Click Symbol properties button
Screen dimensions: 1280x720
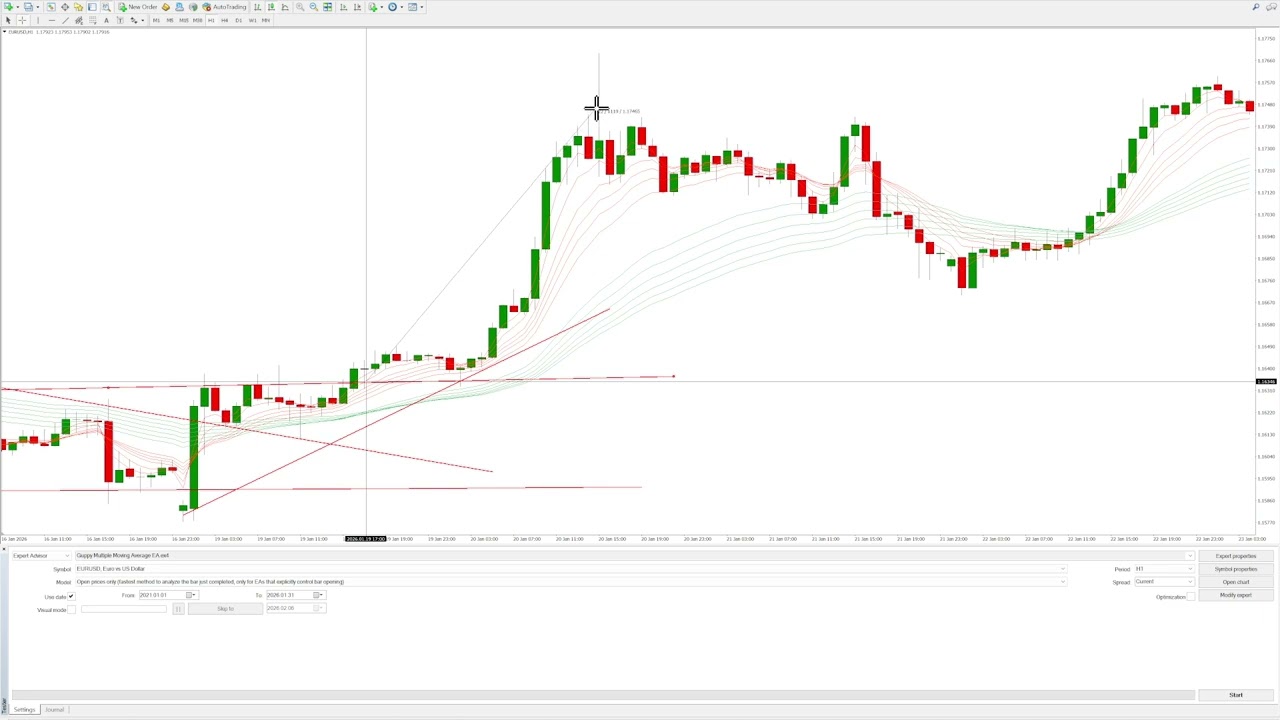1236,569
